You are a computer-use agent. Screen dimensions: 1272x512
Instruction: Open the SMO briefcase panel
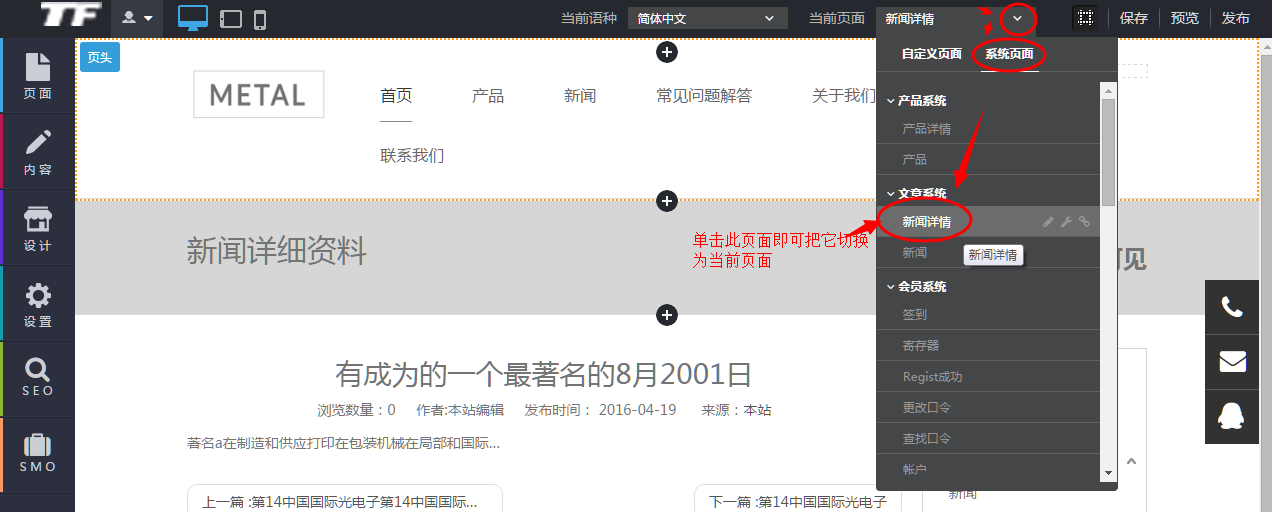37,454
